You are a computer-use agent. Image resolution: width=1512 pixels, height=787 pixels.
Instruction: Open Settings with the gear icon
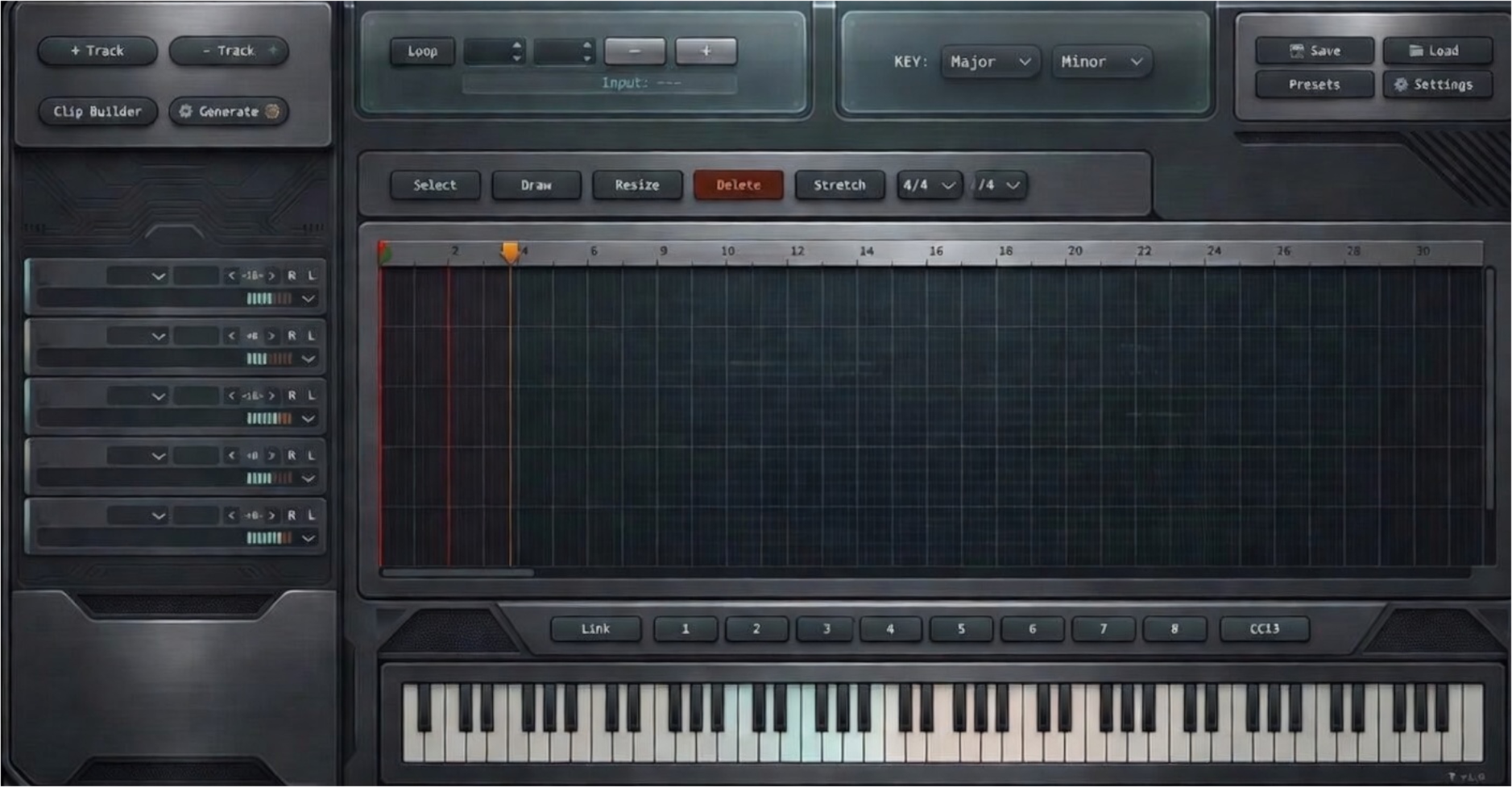(1436, 85)
